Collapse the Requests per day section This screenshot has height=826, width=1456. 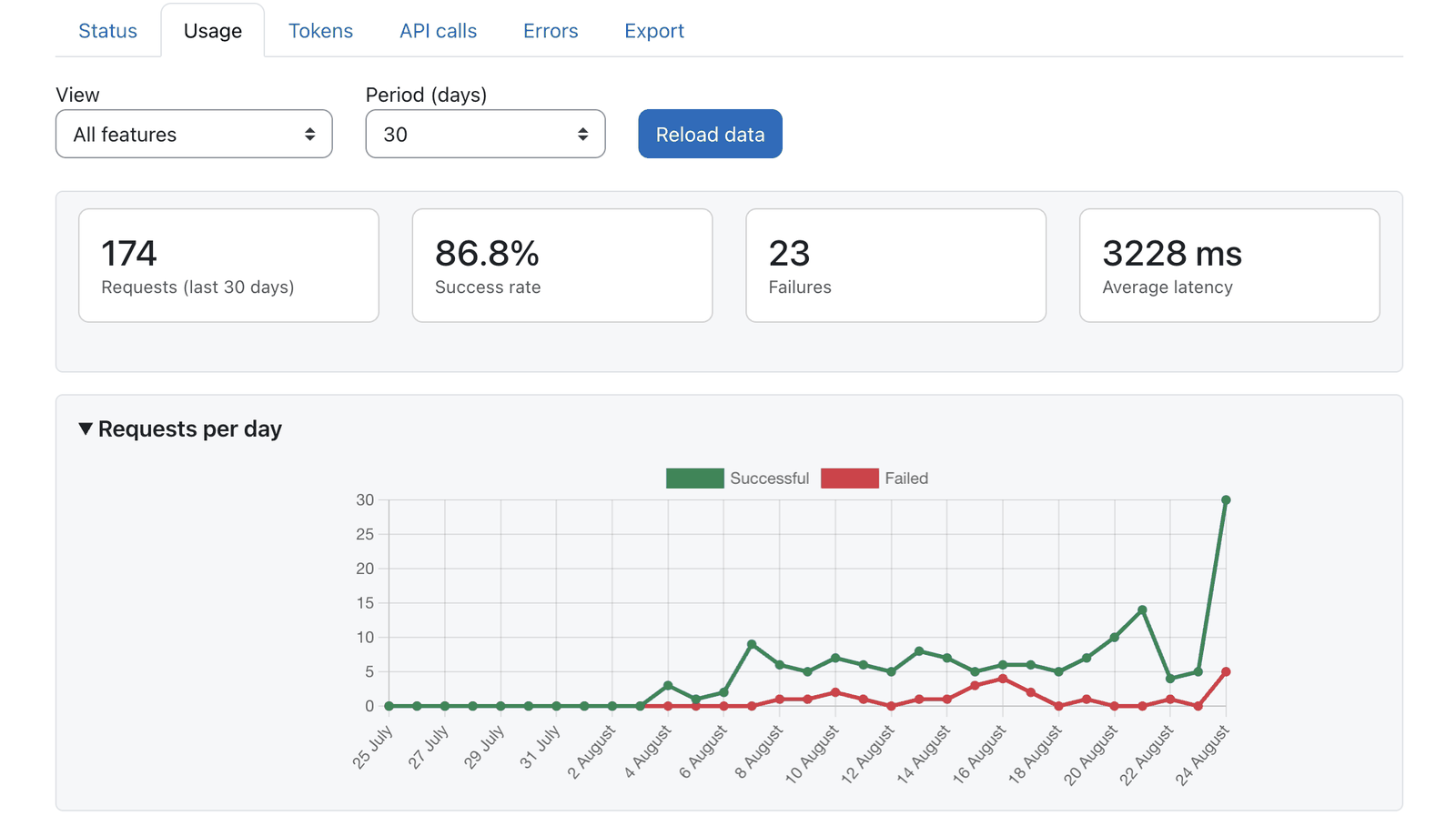[180, 428]
